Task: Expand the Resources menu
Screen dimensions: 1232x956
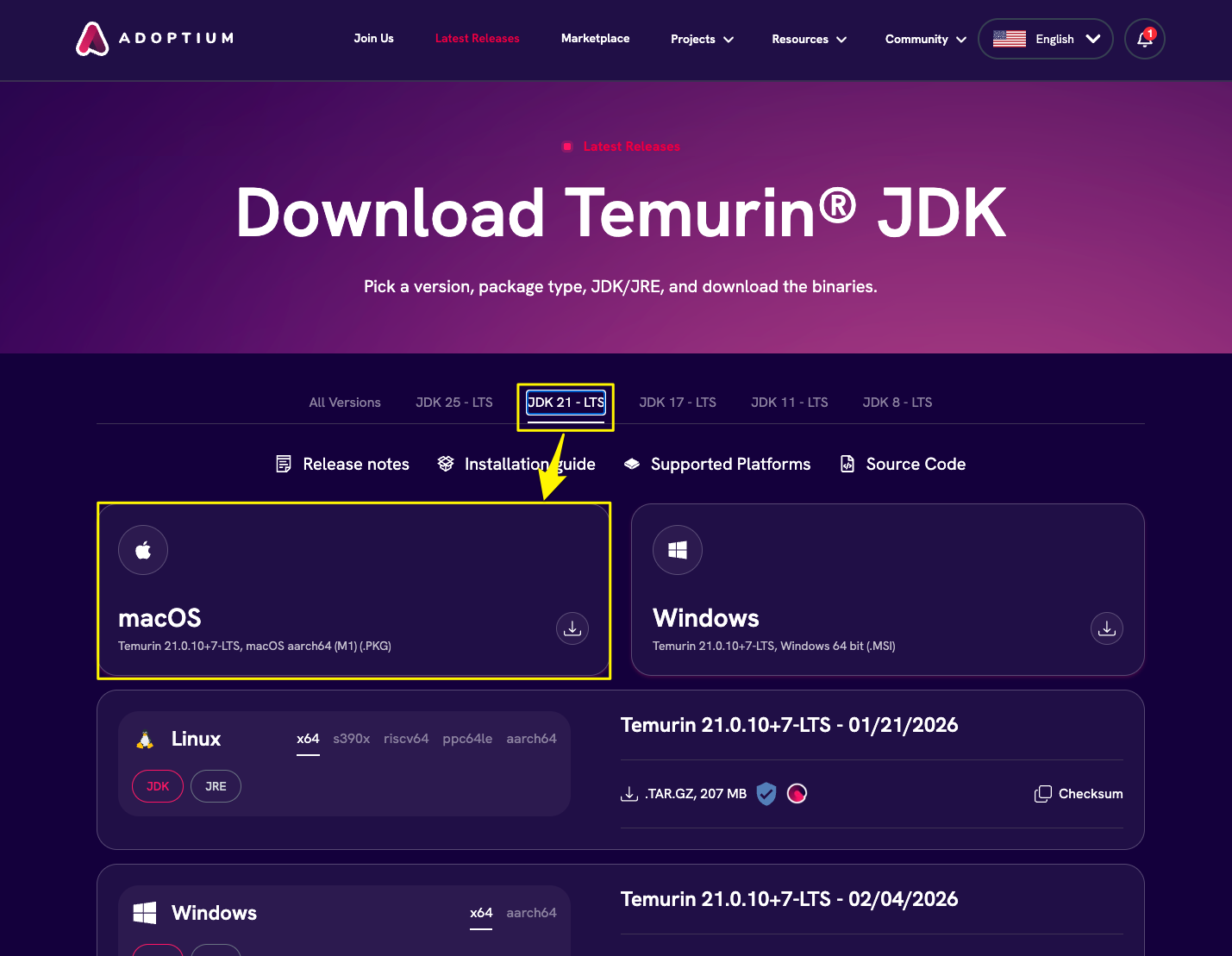Action: coord(809,39)
